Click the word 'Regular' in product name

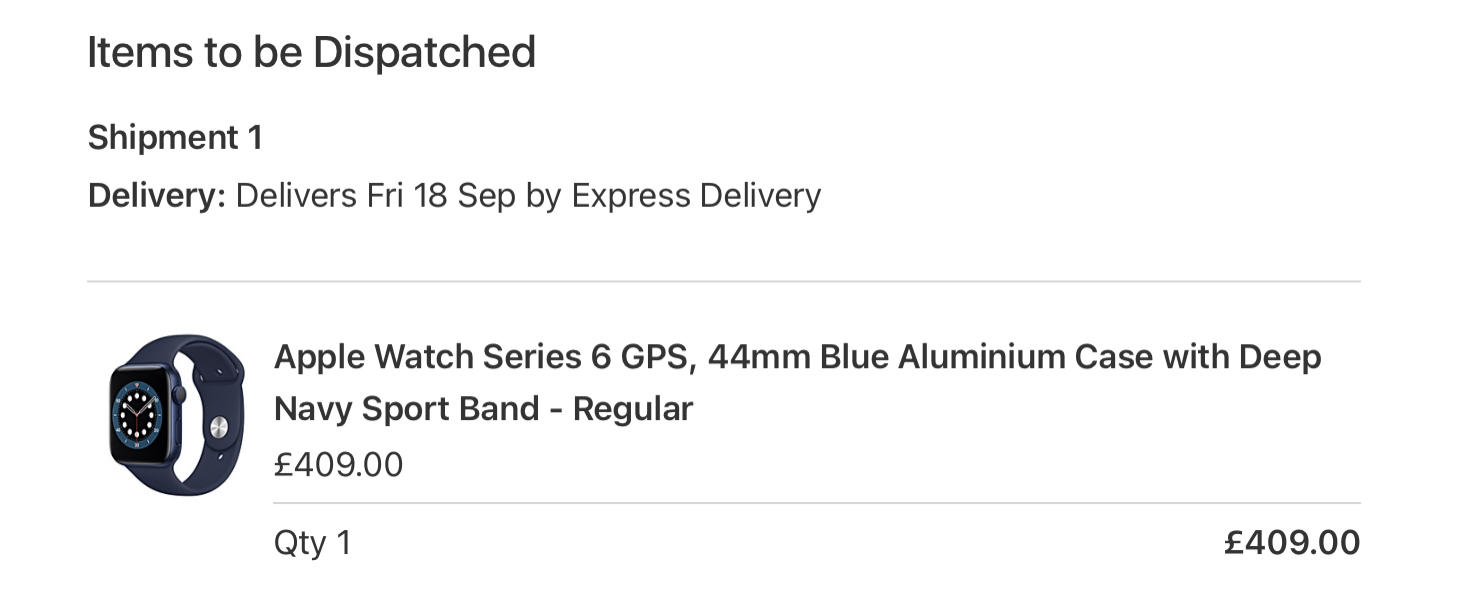point(633,409)
